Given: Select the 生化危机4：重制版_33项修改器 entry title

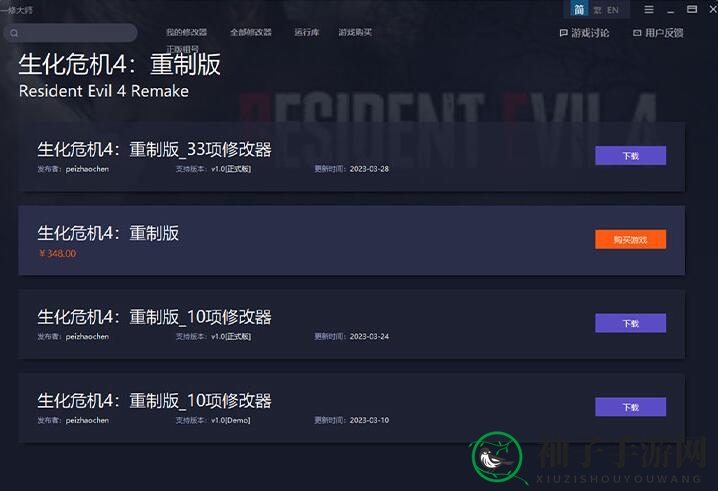Looking at the screenshot, I should coord(154,149).
